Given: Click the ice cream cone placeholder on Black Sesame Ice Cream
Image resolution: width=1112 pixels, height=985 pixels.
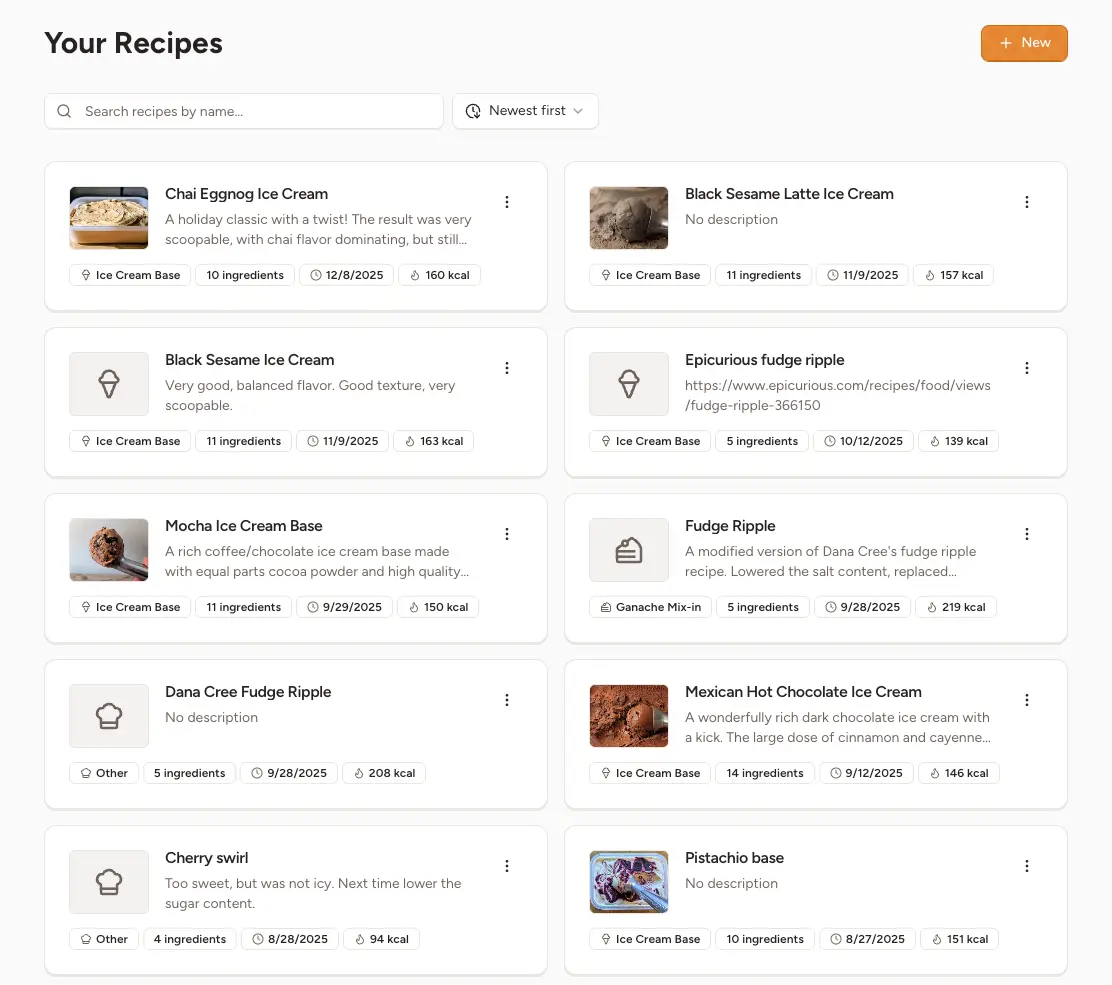Looking at the screenshot, I should coord(108,383).
